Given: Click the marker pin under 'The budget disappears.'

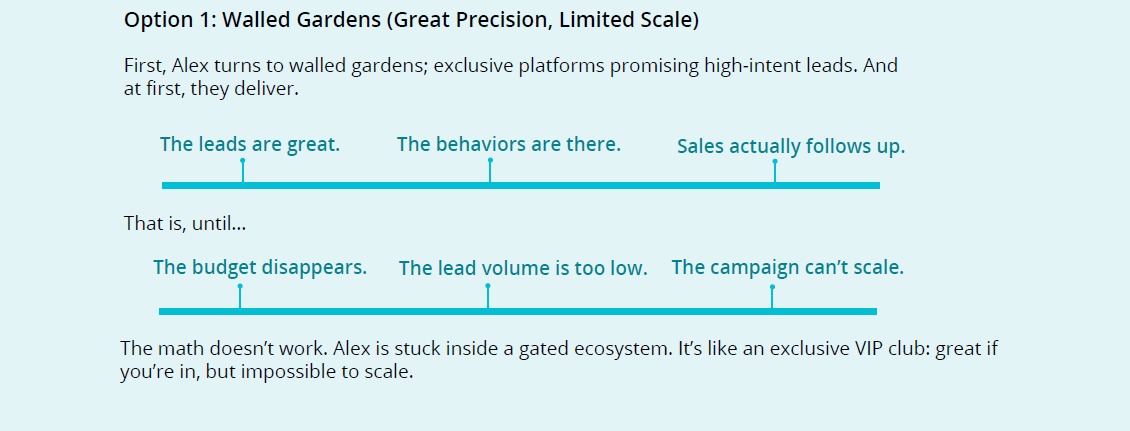Looking at the screenshot, I should pos(240,296).
